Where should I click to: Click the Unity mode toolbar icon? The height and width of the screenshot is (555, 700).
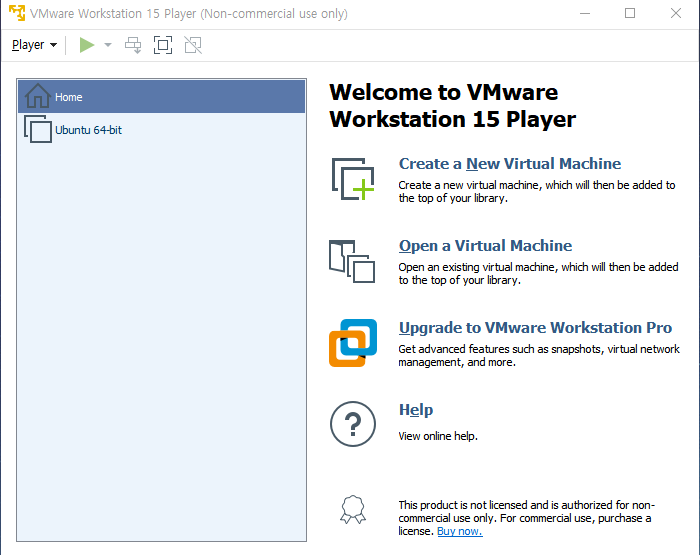pyautogui.click(x=193, y=45)
